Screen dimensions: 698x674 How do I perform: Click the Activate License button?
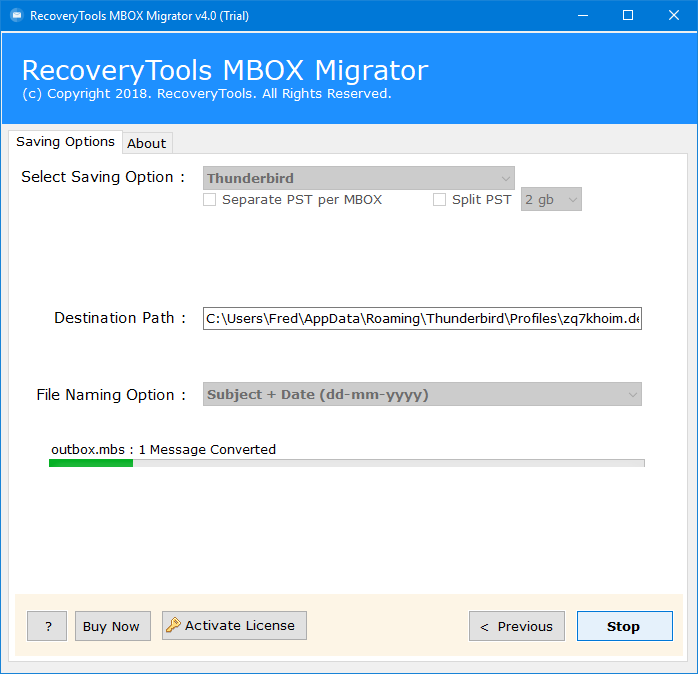click(234, 625)
